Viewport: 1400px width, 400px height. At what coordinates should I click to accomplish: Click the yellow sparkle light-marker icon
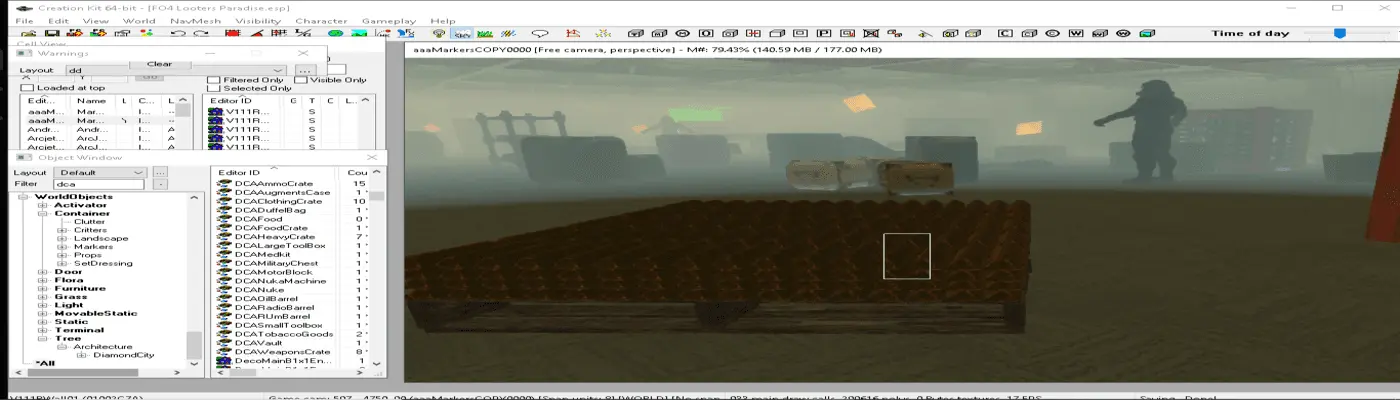(x=603, y=33)
